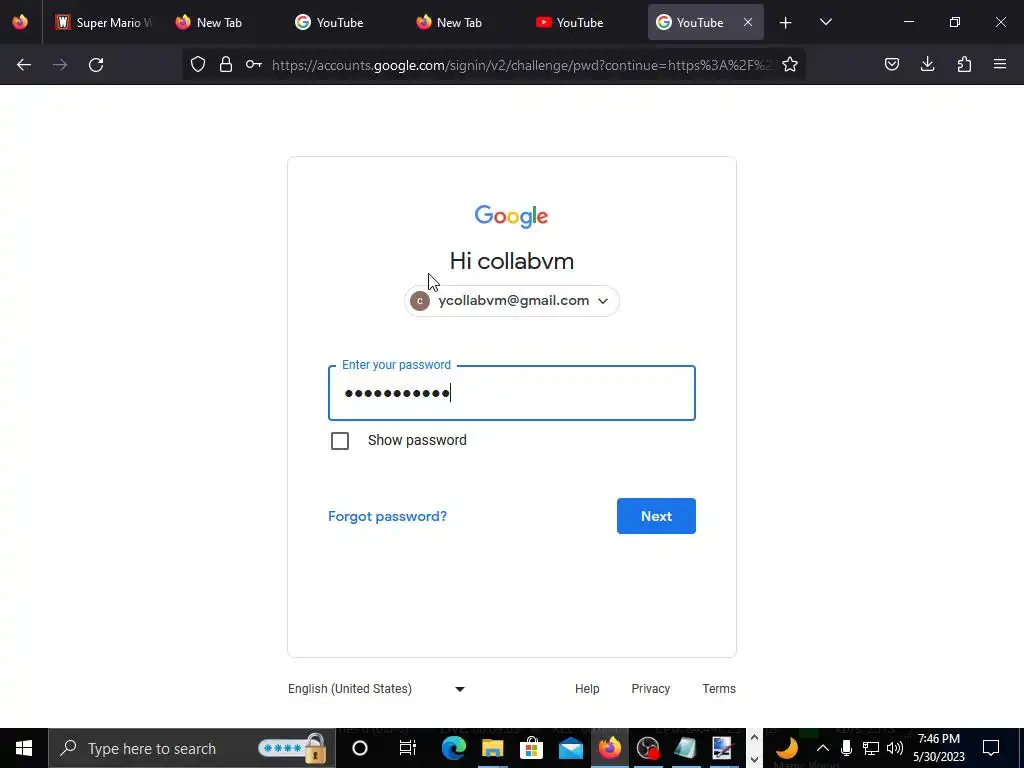Image resolution: width=1024 pixels, height=768 pixels.
Task: Expand the ycollabvm@gmail.com account switcher
Action: [512, 301]
